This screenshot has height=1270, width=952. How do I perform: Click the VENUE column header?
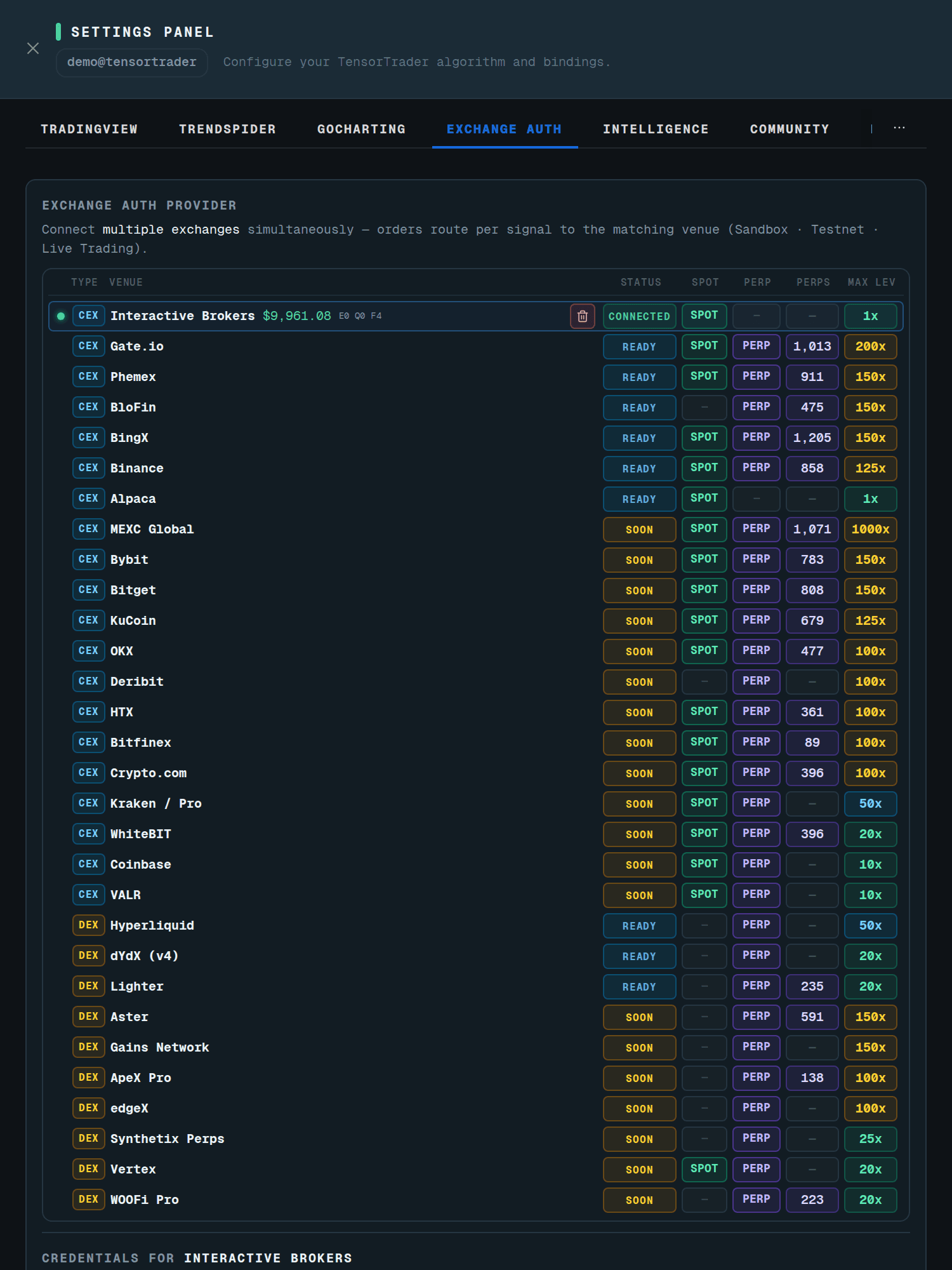tap(126, 283)
